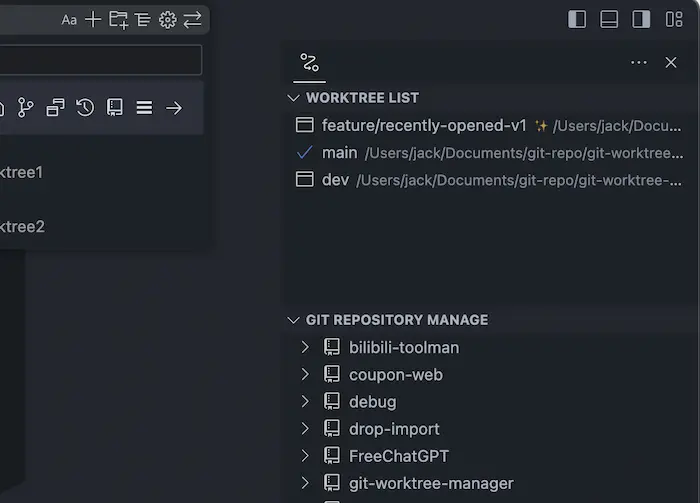The height and width of the screenshot is (503, 700).
Task: Click the git branch icon
Action: pos(26,107)
